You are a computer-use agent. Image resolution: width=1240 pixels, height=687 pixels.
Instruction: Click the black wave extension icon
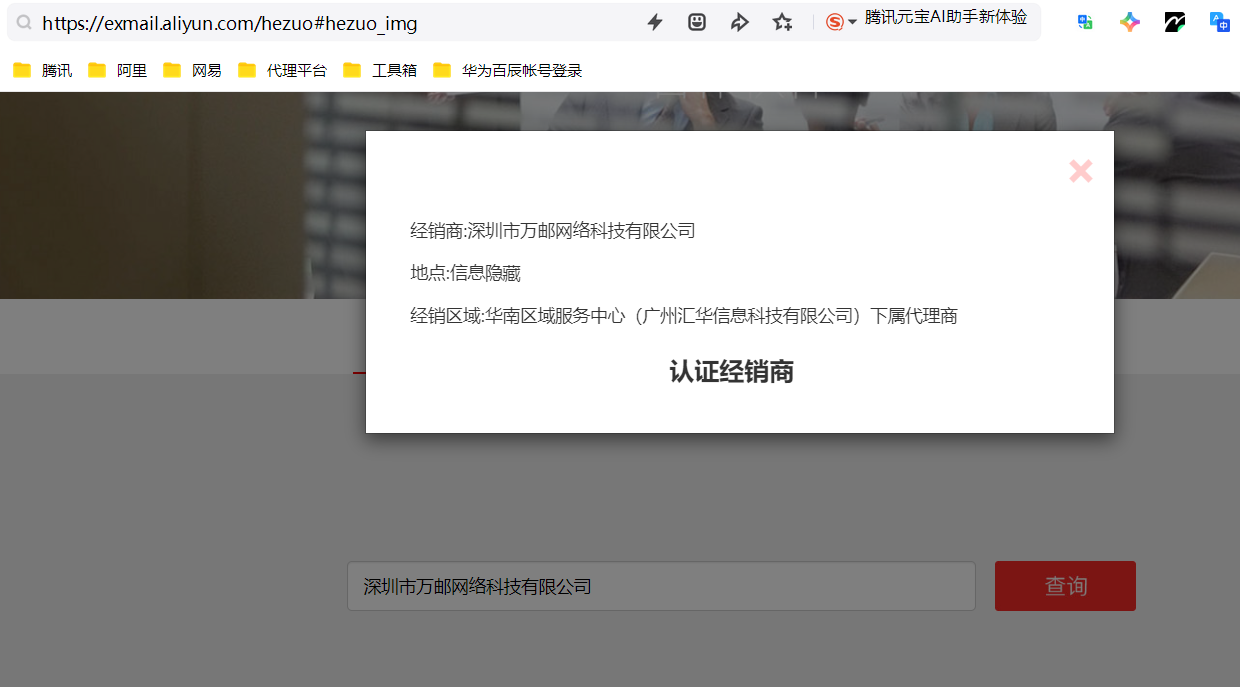click(x=1175, y=22)
